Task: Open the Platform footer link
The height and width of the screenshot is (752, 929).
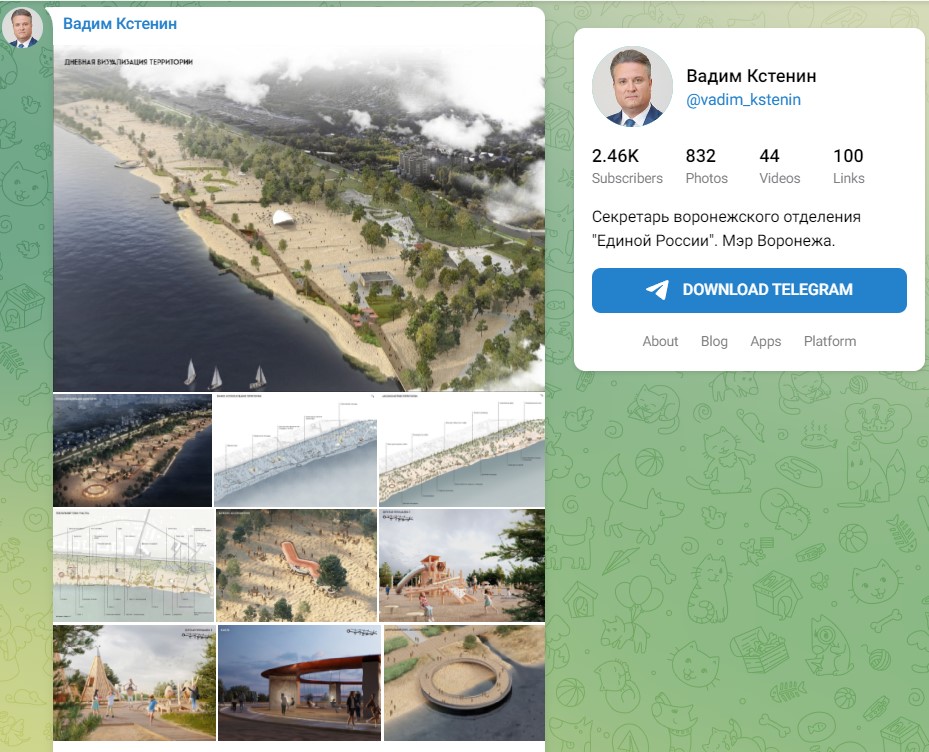Action: click(830, 341)
